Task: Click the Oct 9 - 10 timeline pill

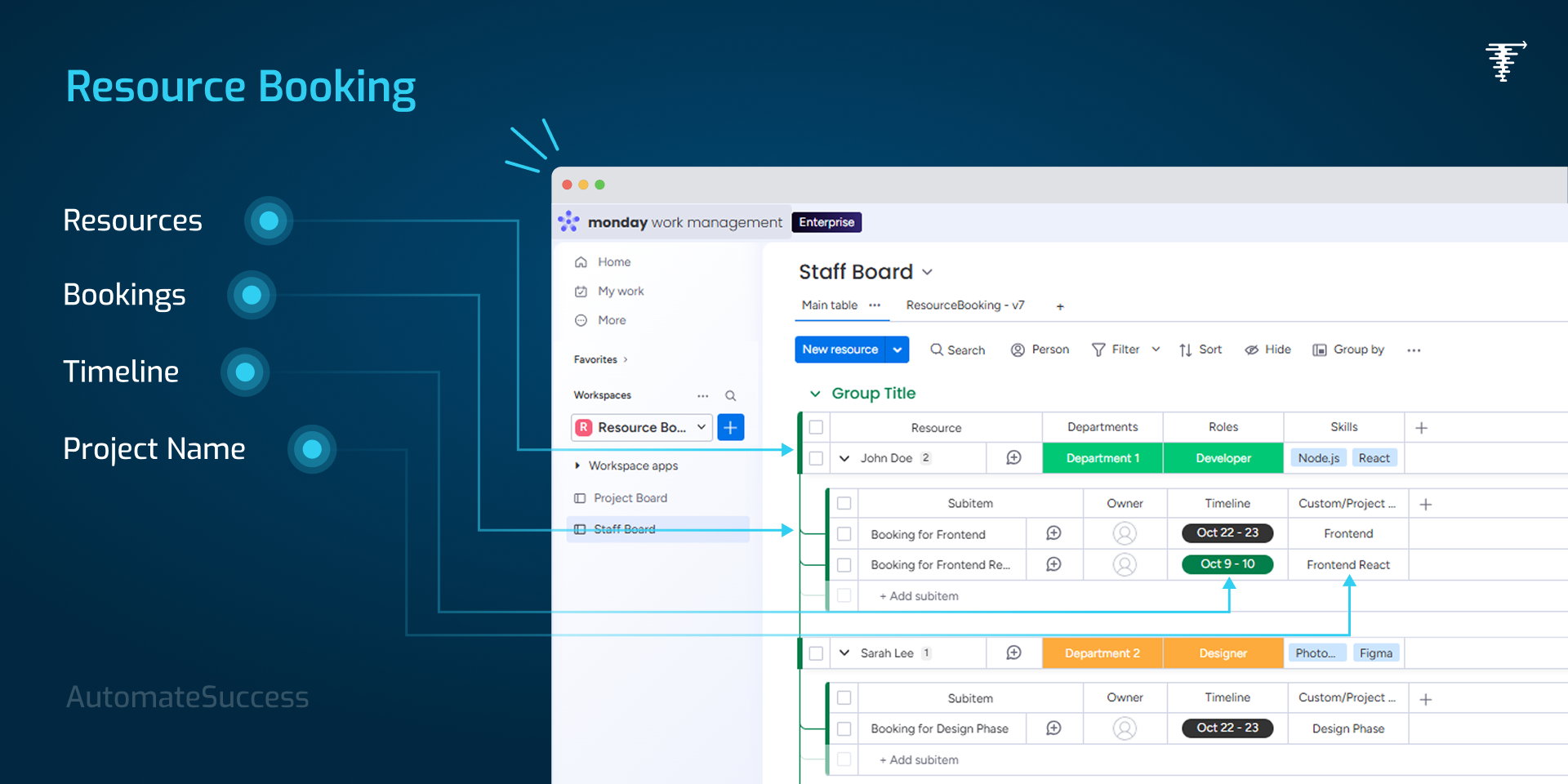Action: click(x=1227, y=564)
